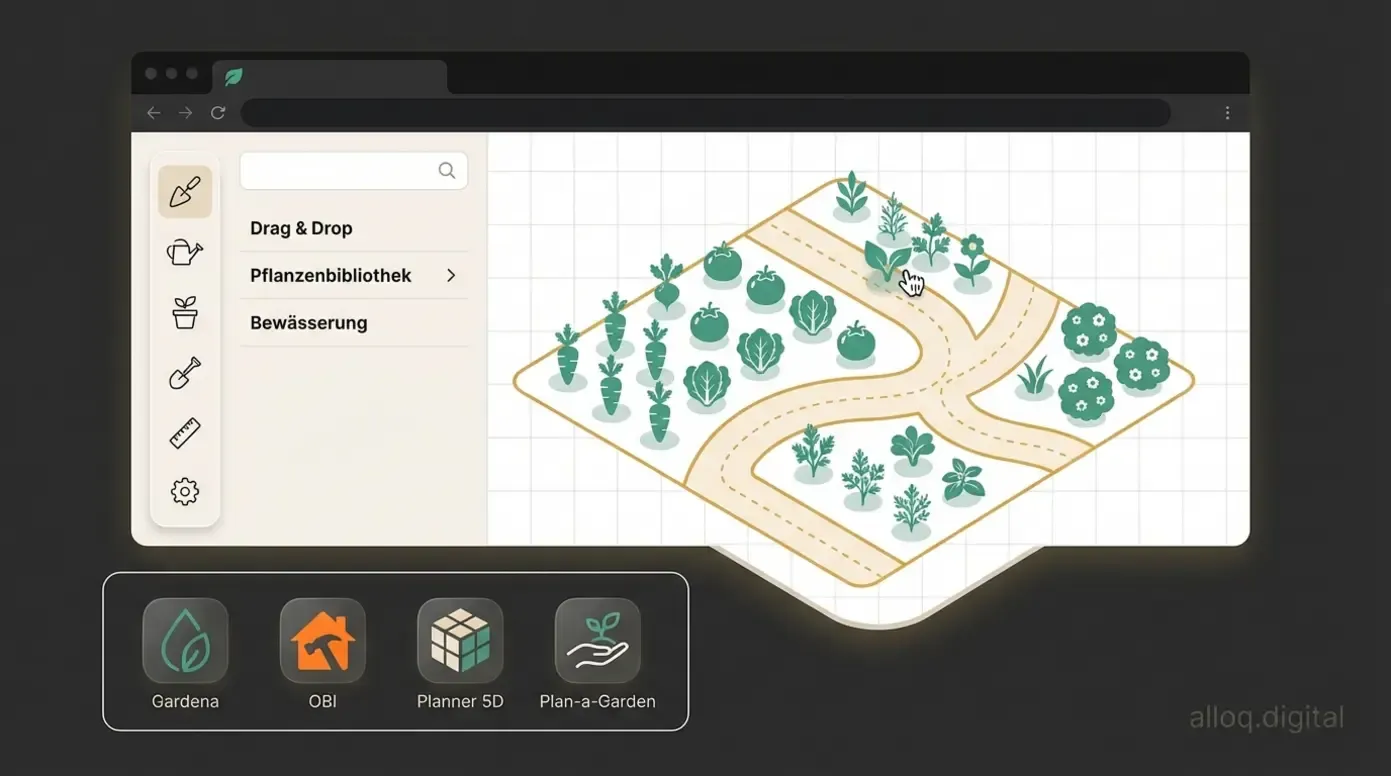The height and width of the screenshot is (776, 1391).
Task: Select the Drag & Drop option
Action: pyautogui.click(x=300, y=227)
